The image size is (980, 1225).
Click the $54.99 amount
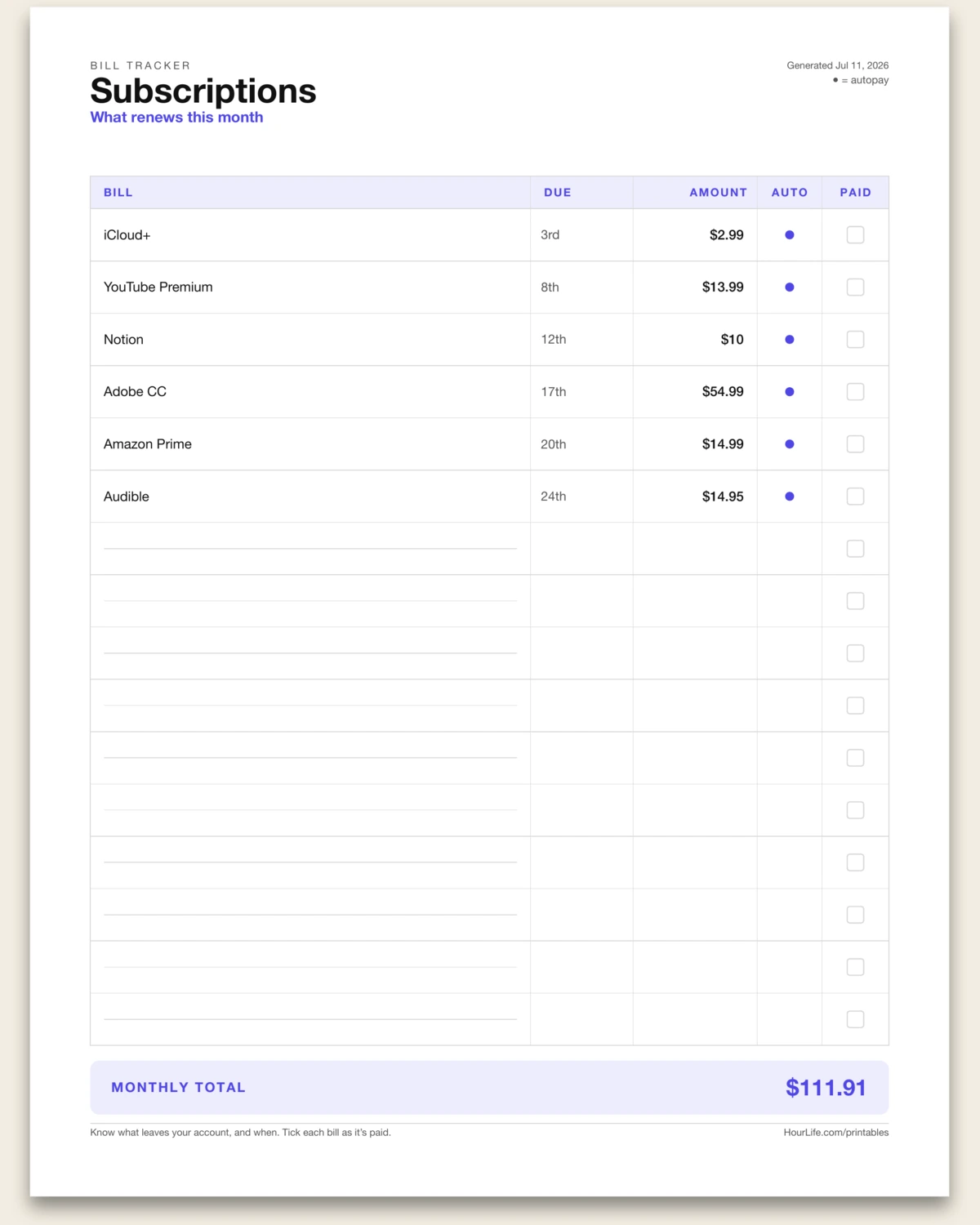tap(723, 392)
